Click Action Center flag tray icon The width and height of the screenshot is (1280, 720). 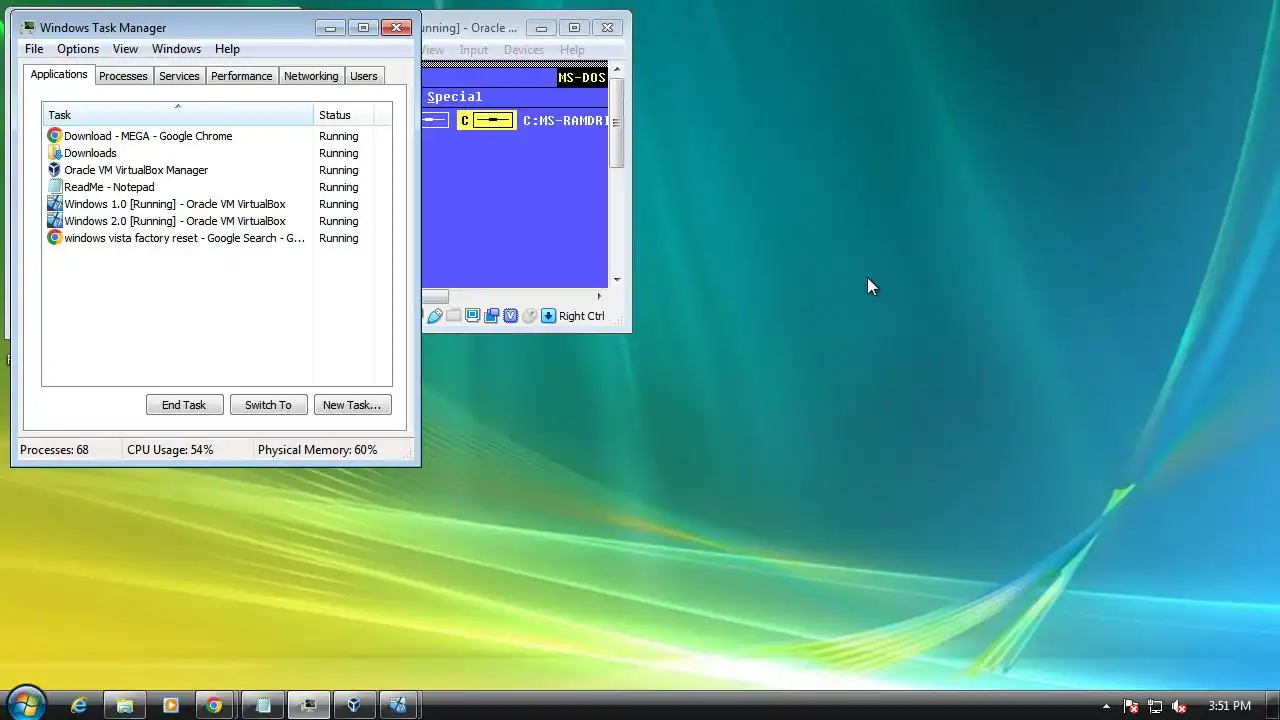1131,706
